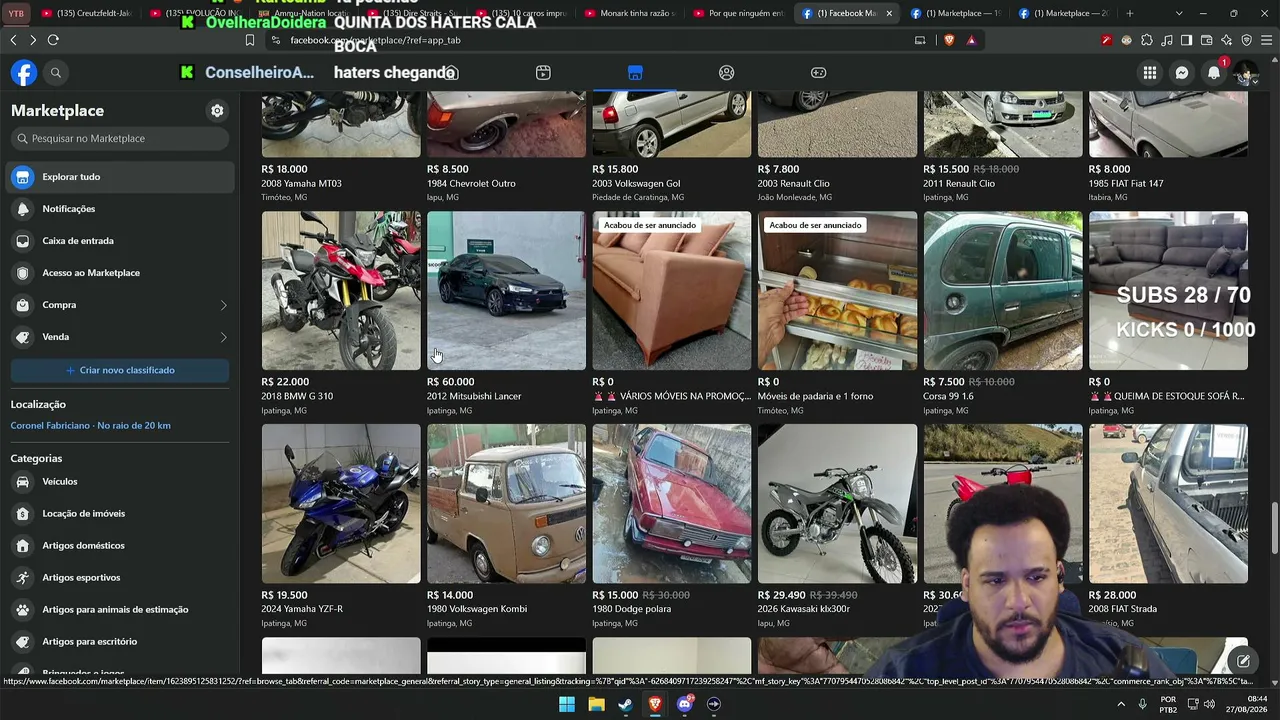
Task: Open a new browser tab
Action: tap(1130, 13)
